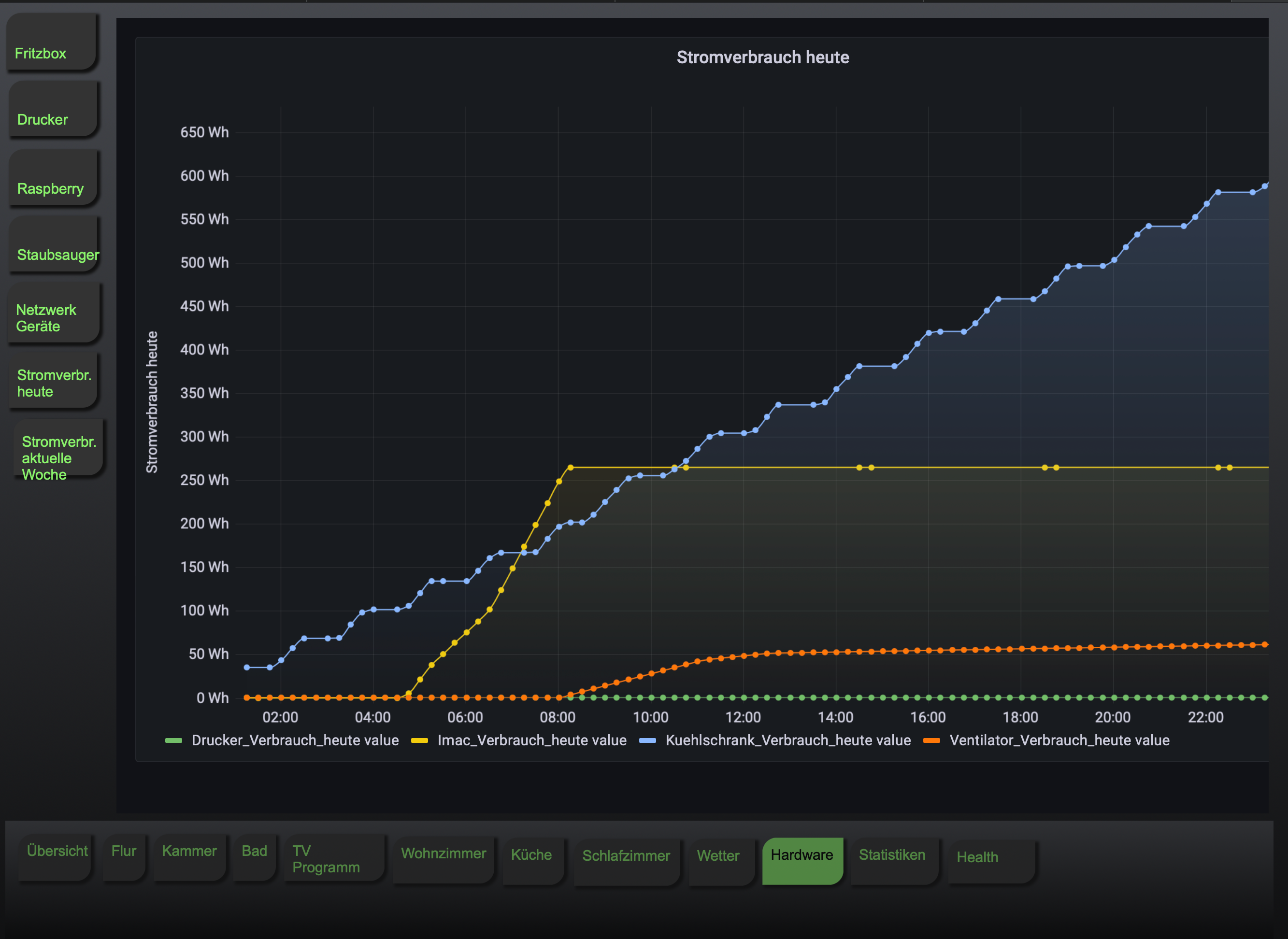Open the Kammer tab
The height and width of the screenshot is (939, 1288).
(x=189, y=856)
